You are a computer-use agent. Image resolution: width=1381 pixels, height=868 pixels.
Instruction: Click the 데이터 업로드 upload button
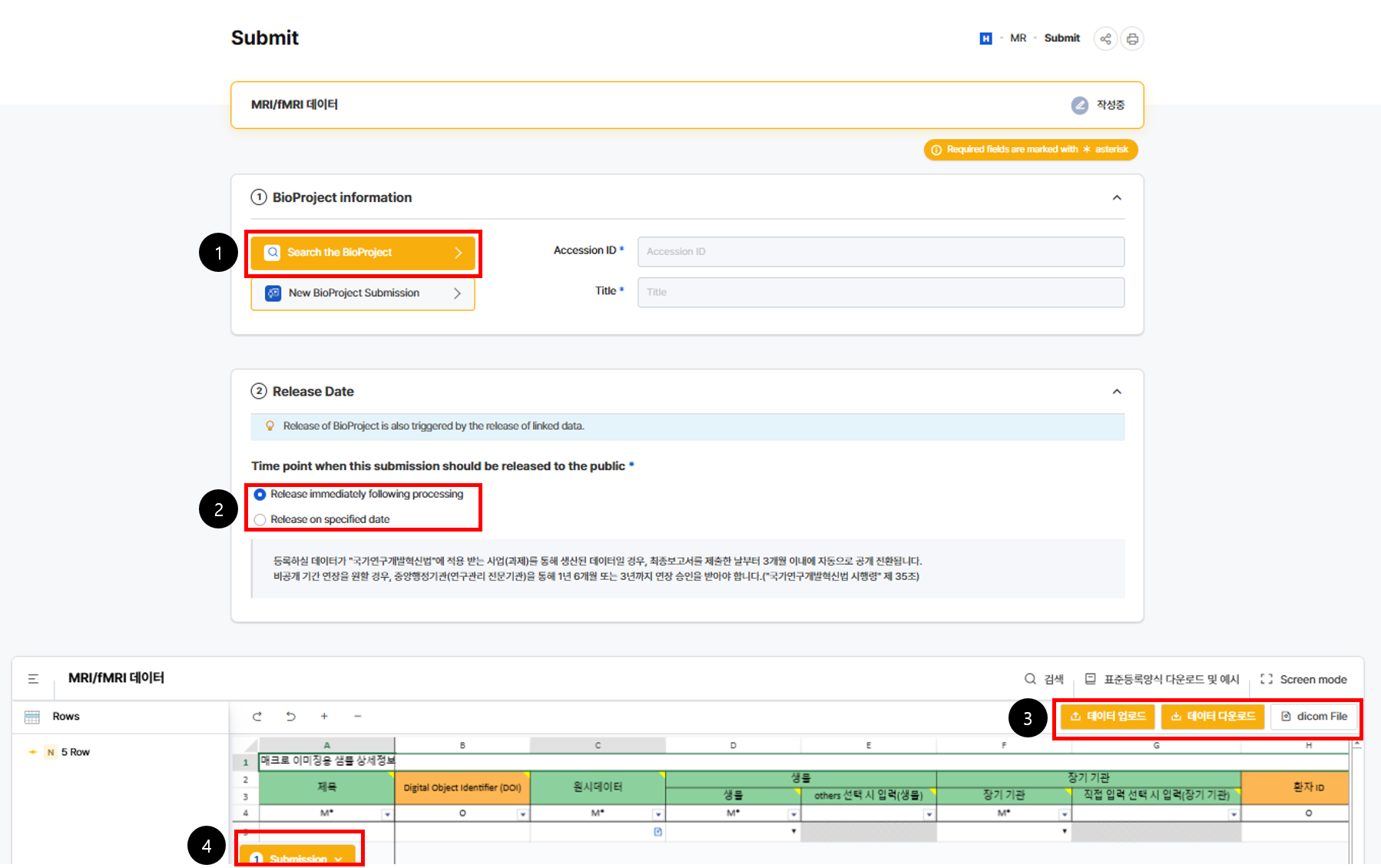[x=1108, y=717]
